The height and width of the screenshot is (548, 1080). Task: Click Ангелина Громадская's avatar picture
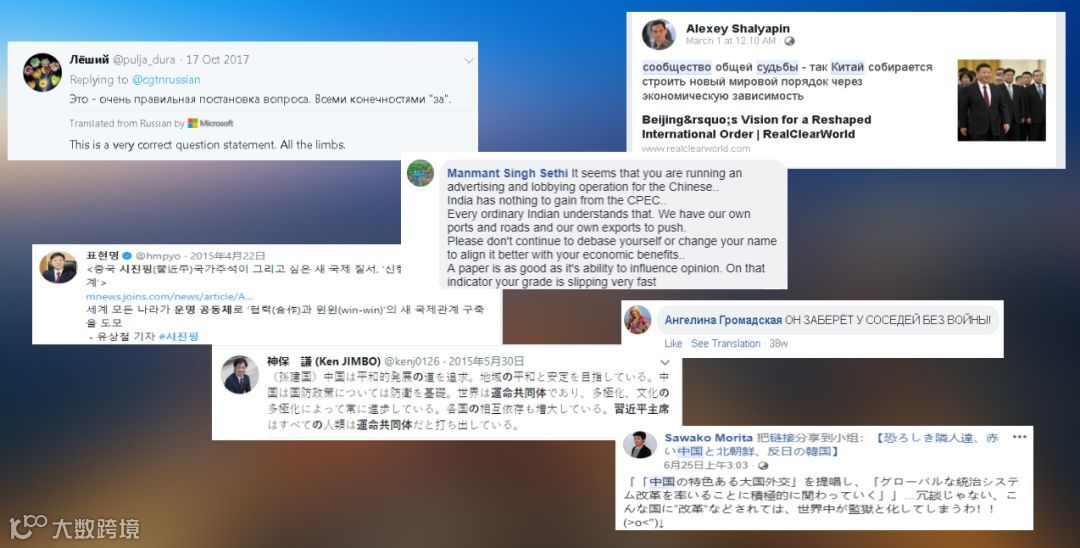coord(638,319)
